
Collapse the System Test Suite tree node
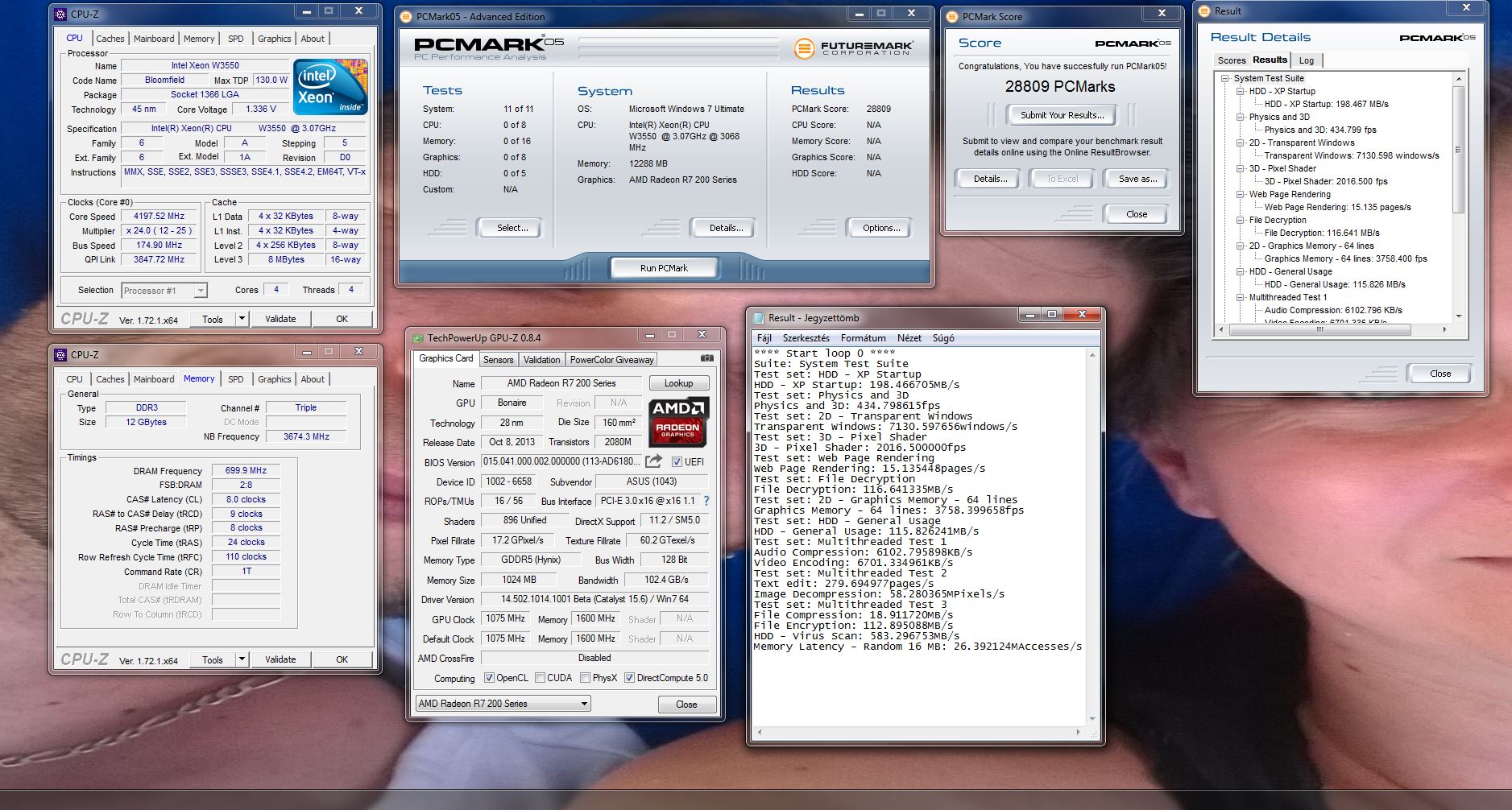[x=1225, y=78]
